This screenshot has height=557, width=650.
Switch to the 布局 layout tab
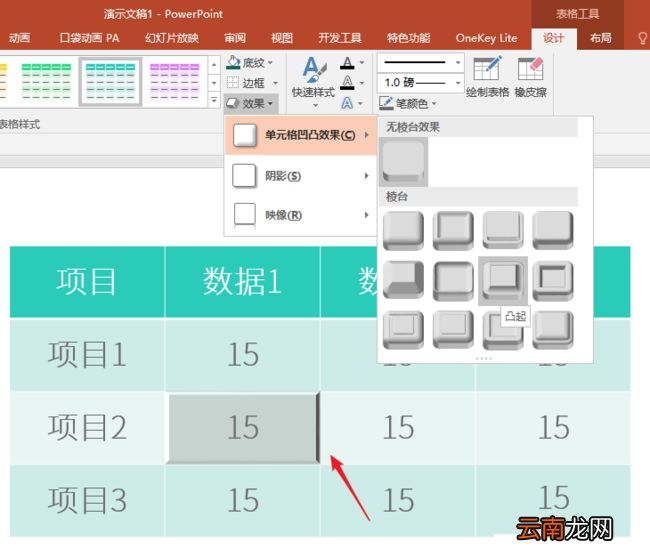pos(600,38)
